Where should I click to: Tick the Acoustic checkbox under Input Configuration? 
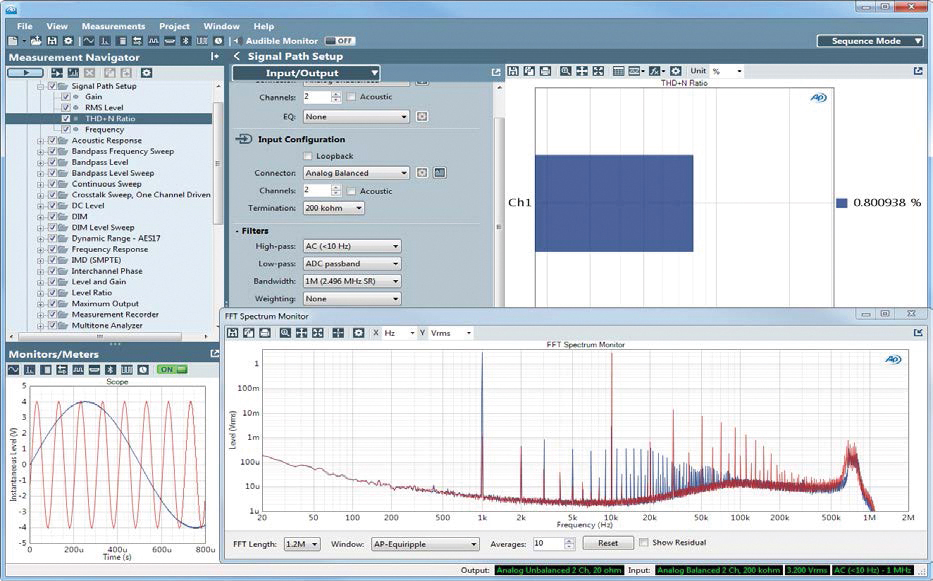point(352,191)
